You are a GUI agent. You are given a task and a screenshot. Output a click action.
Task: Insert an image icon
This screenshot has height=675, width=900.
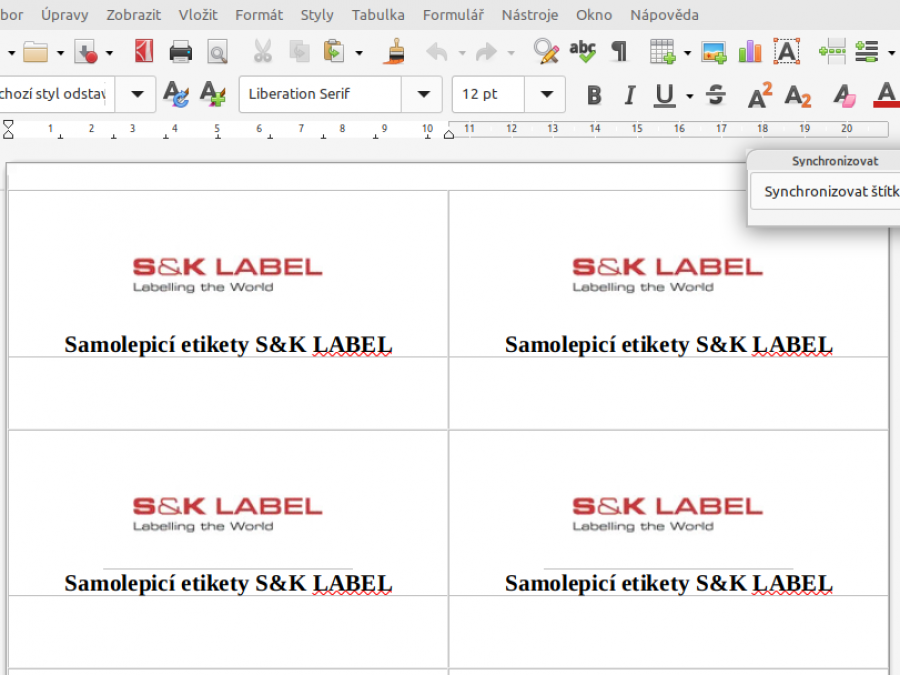tap(713, 52)
